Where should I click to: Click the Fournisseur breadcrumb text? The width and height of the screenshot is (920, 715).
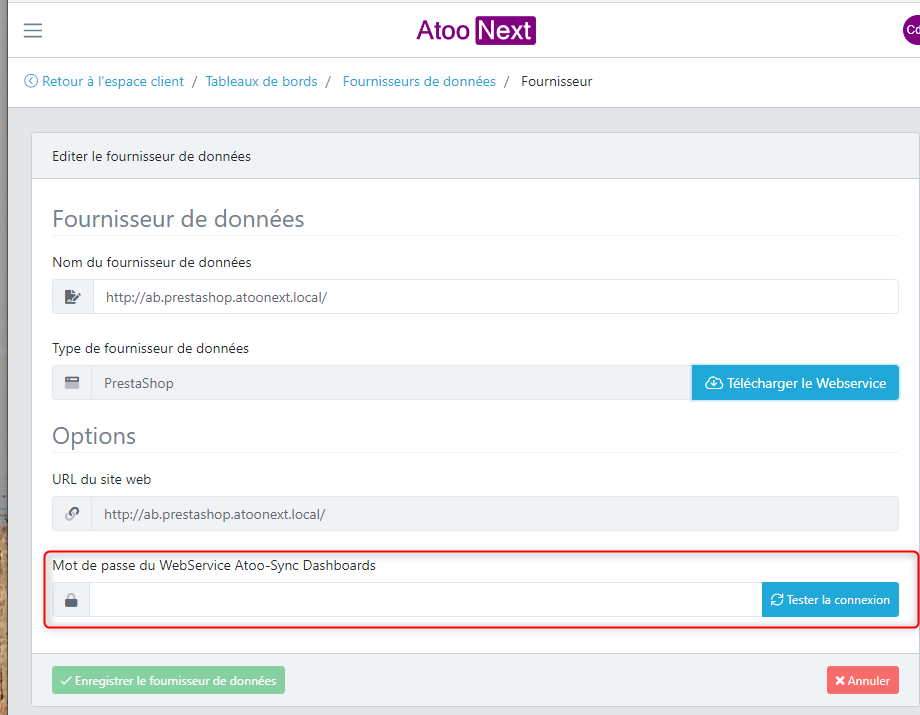point(556,82)
